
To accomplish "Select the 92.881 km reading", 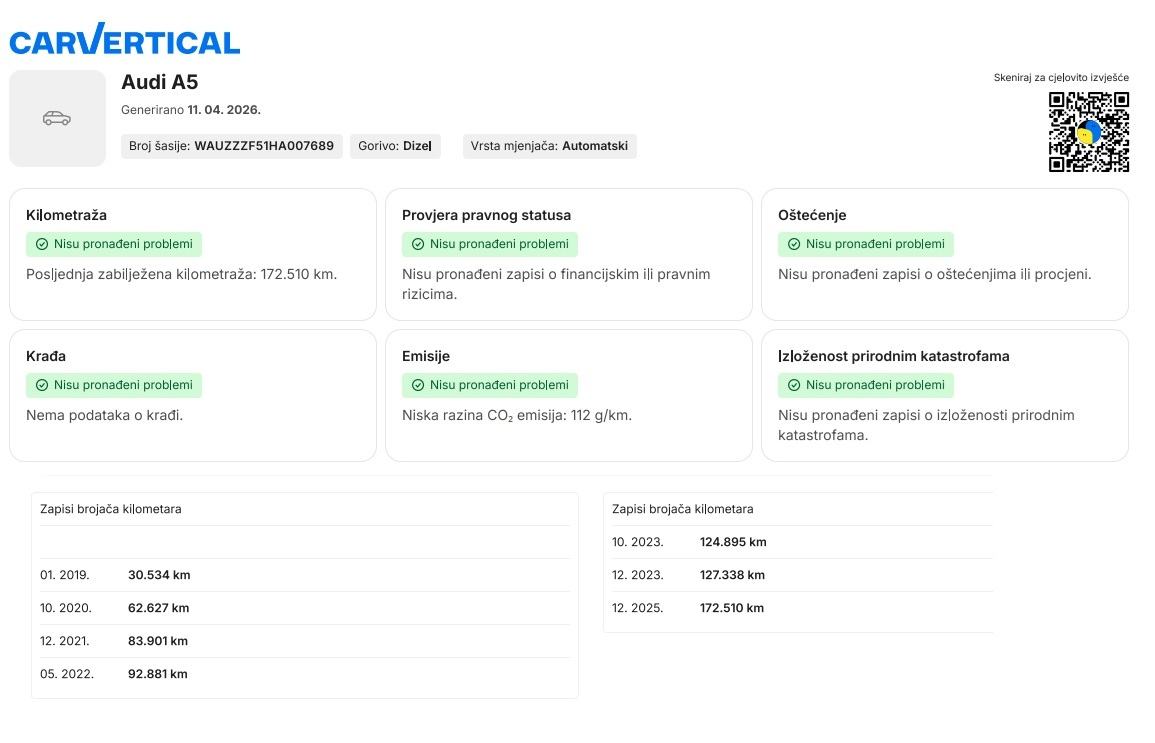I will point(158,674).
